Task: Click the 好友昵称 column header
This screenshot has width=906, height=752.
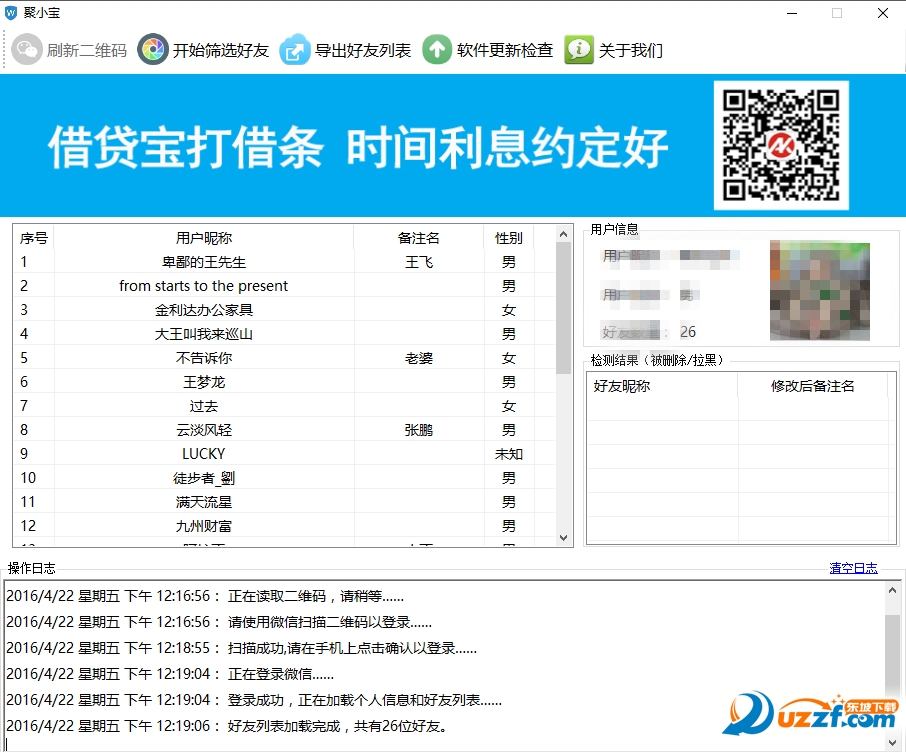Action: [662, 386]
